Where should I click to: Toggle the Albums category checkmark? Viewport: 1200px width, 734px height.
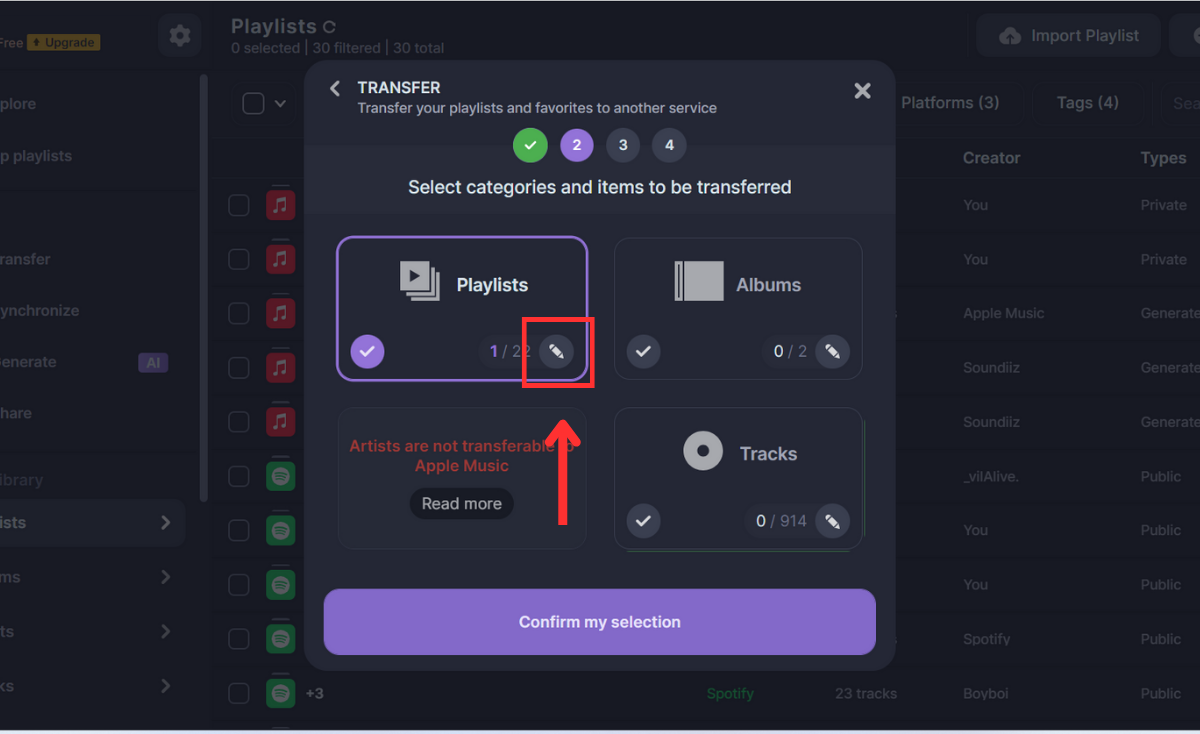click(643, 352)
